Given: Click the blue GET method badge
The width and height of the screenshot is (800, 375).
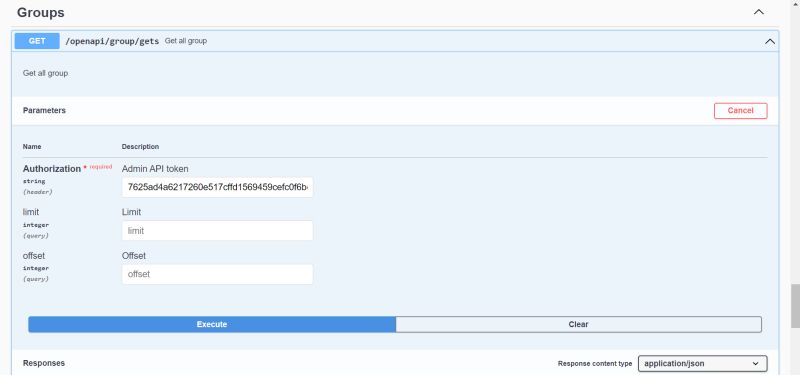Looking at the screenshot, I should (x=37, y=41).
